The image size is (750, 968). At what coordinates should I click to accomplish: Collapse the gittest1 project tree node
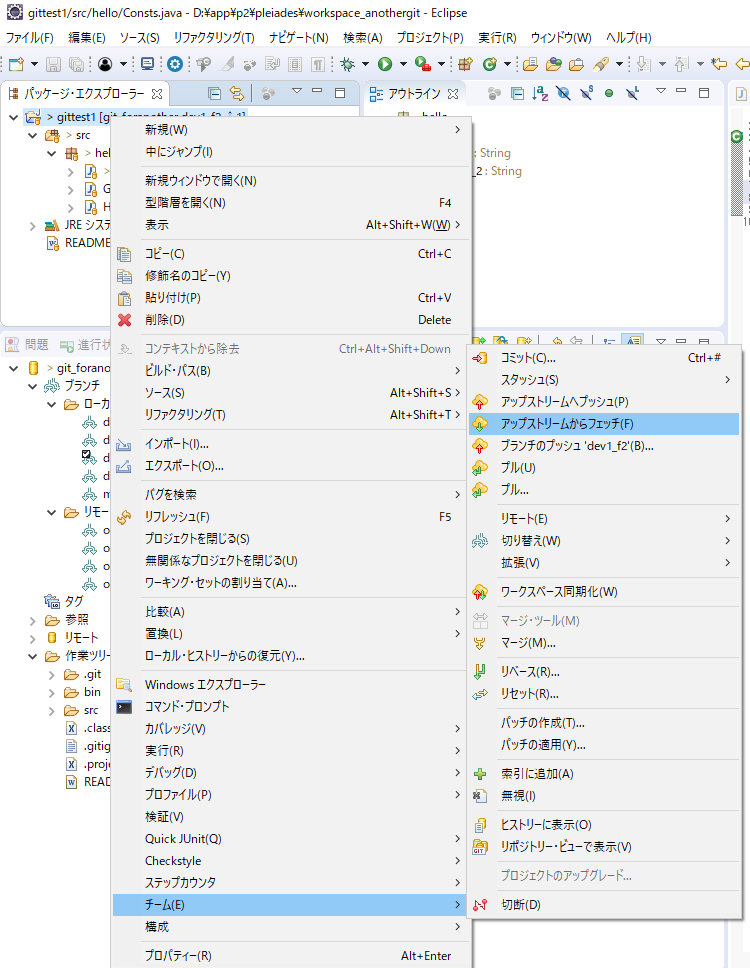pyautogui.click(x=14, y=117)
